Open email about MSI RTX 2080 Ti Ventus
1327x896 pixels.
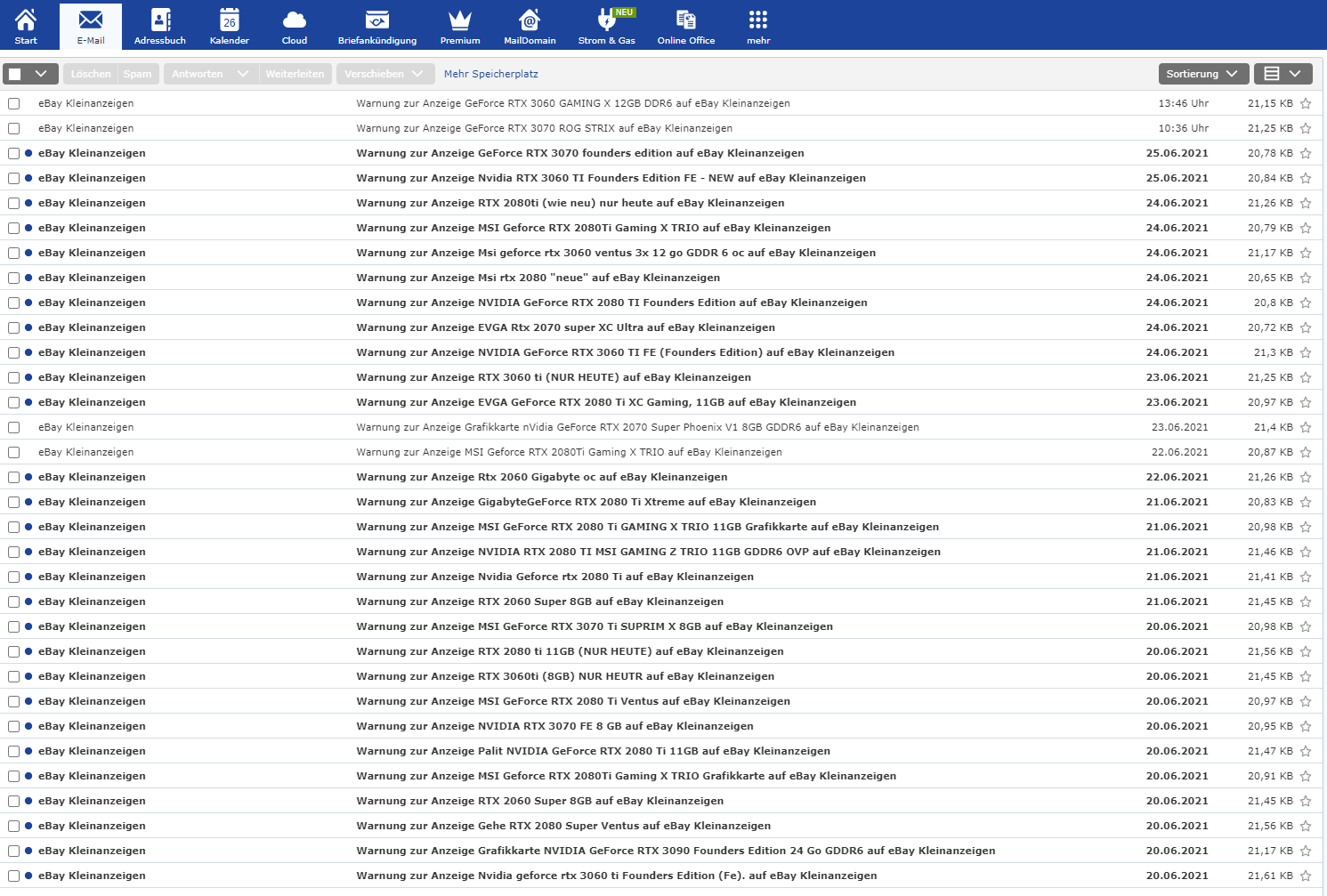pyautogui.click(x=573, y=701)
